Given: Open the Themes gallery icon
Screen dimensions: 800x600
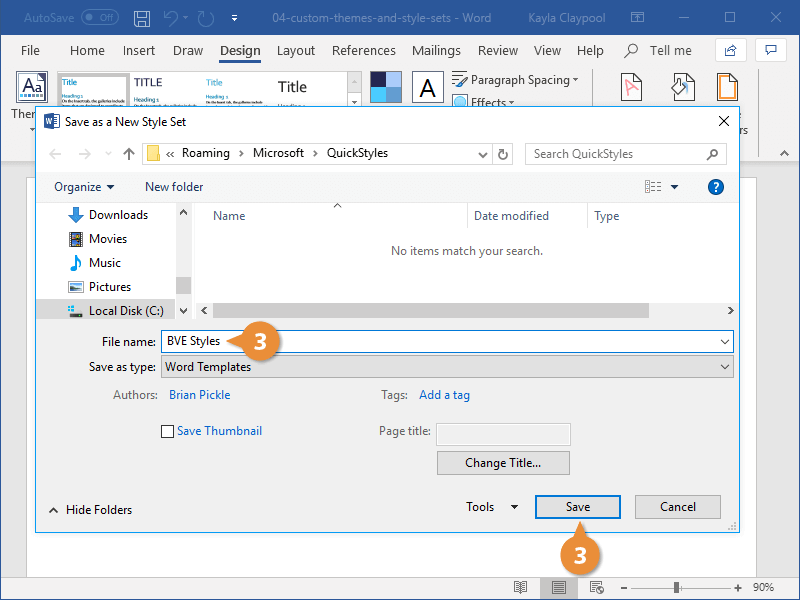Looking at the screenshot, I should click(x=31, y=87).
